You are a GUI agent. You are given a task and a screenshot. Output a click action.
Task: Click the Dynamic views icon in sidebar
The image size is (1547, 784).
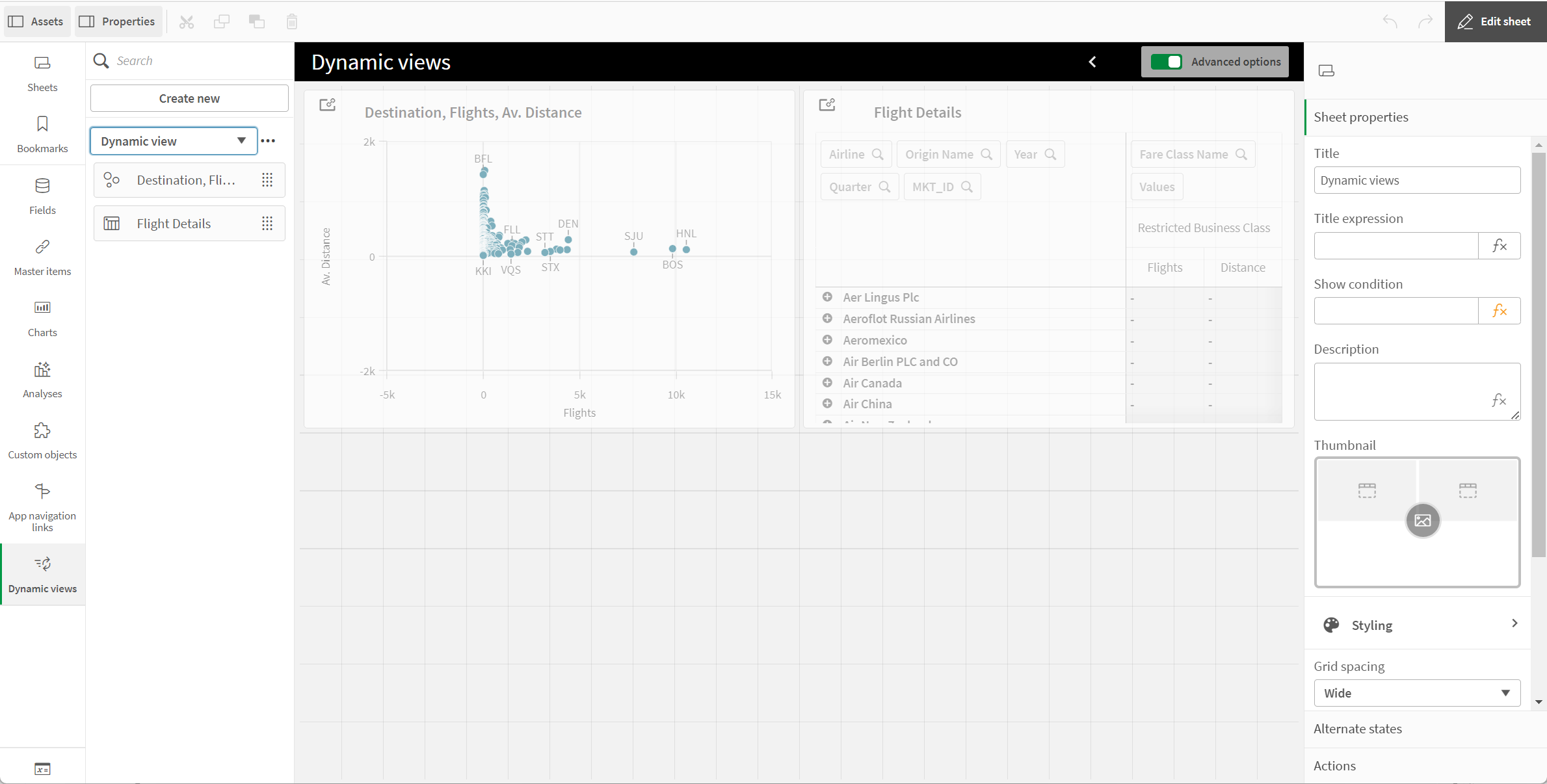(x=42, y=564)
